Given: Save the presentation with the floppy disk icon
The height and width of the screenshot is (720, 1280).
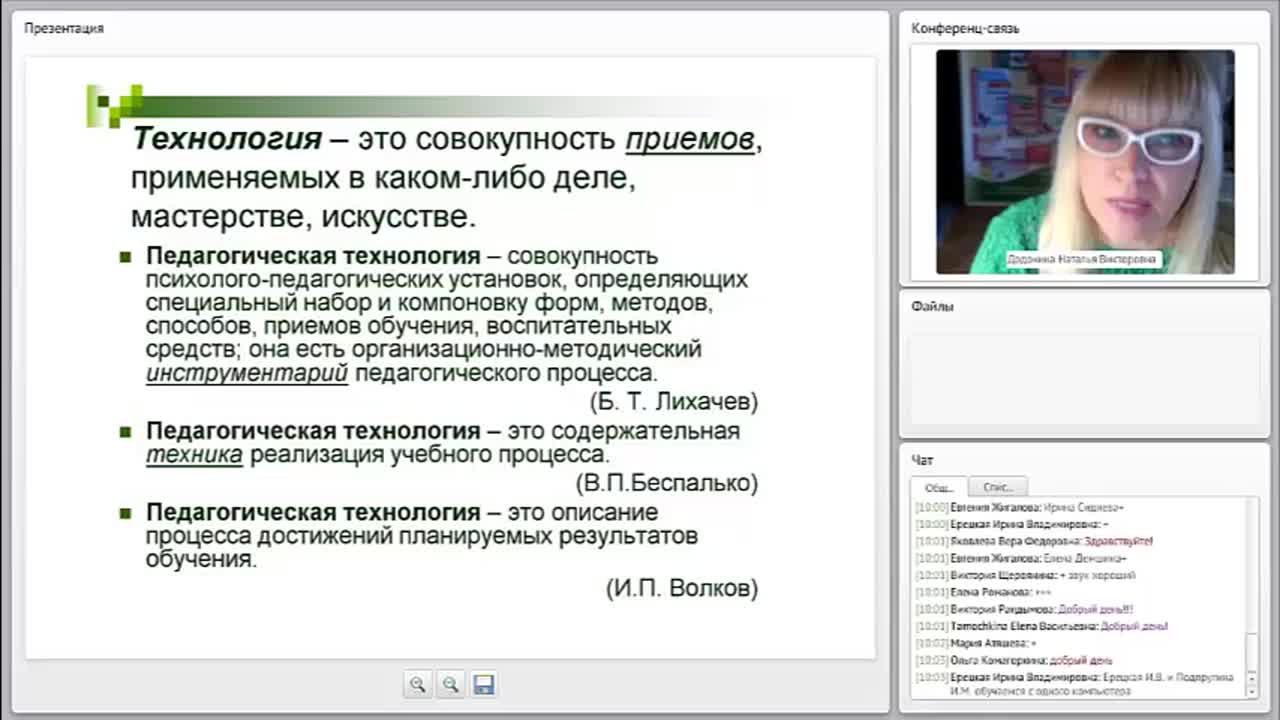Looking at the screenshot, I should pos(484,684).
